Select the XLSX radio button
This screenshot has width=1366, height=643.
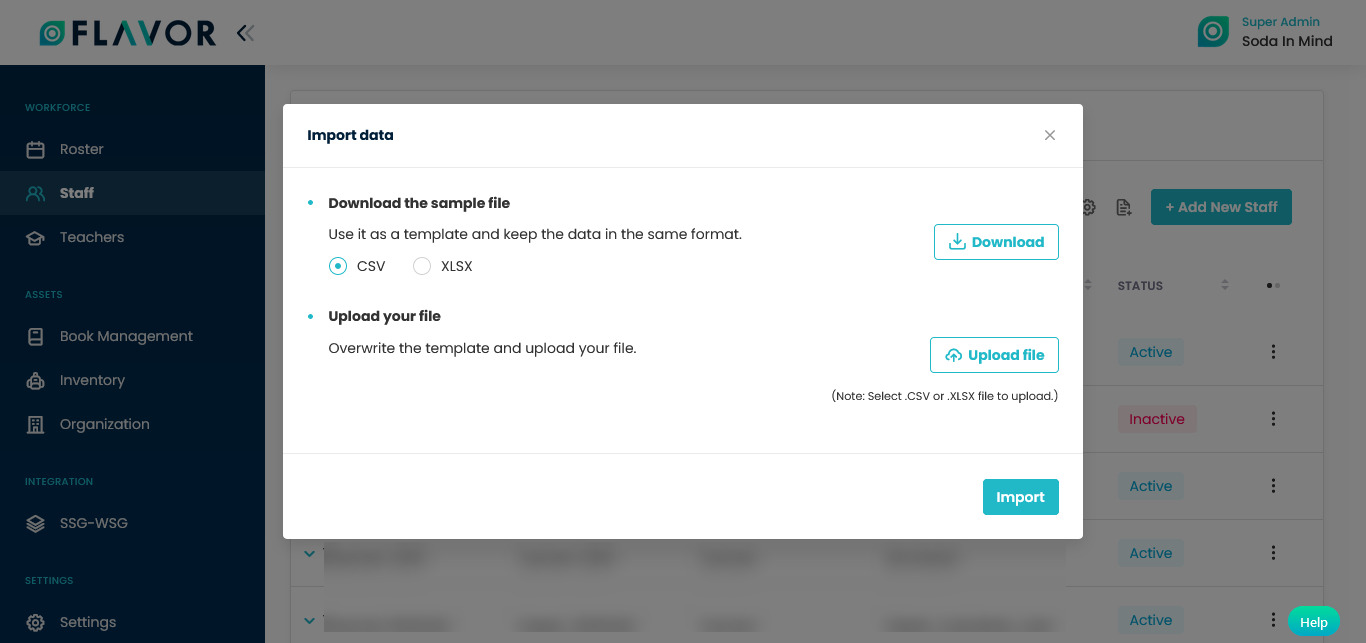click(422, 266)
